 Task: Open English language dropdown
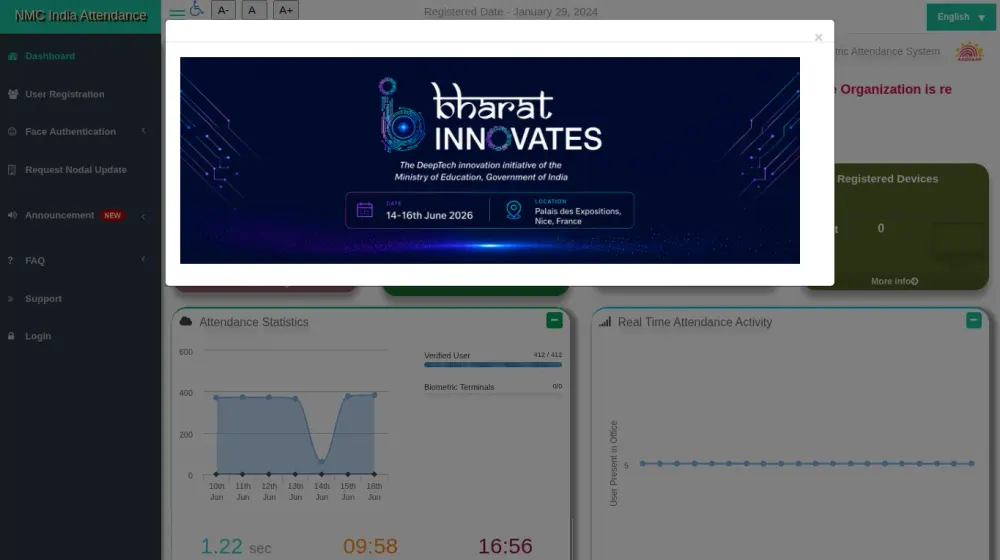[961, 17]
